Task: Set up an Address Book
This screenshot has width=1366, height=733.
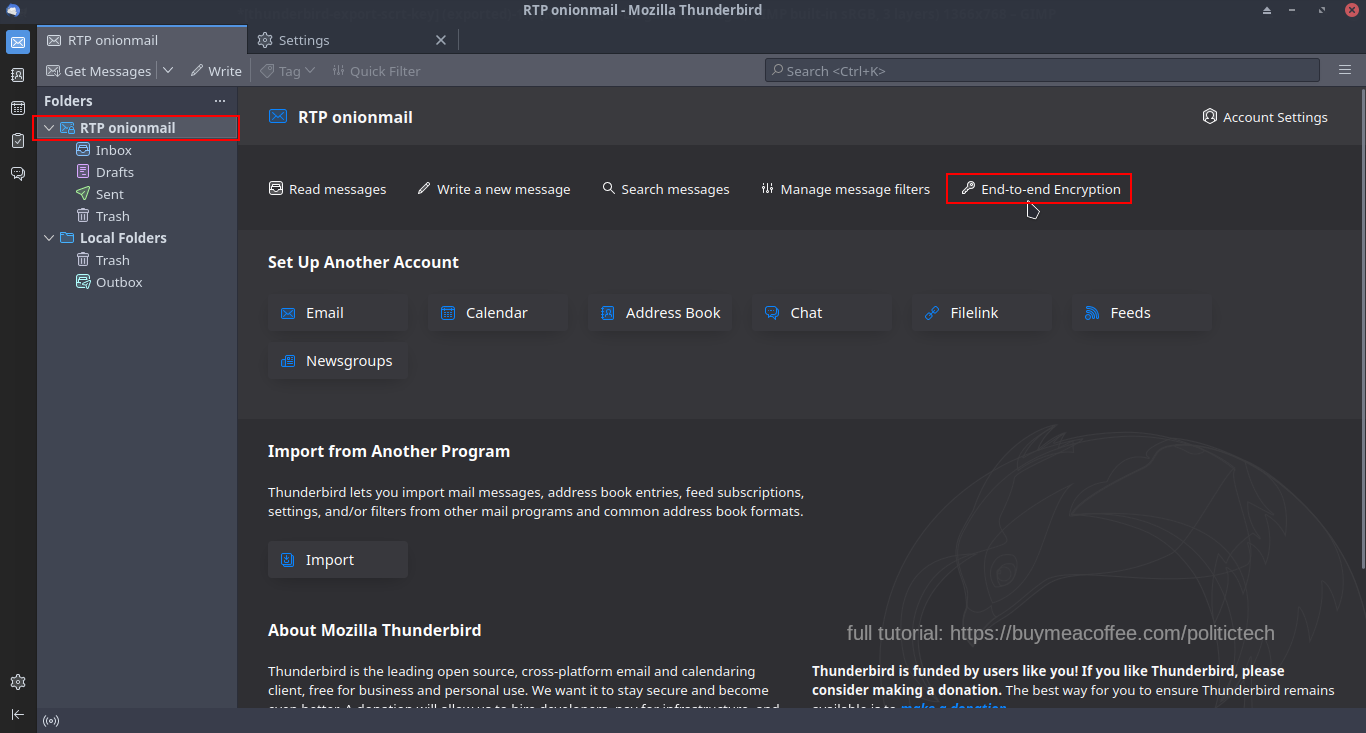Action: [x=660, y=313]
